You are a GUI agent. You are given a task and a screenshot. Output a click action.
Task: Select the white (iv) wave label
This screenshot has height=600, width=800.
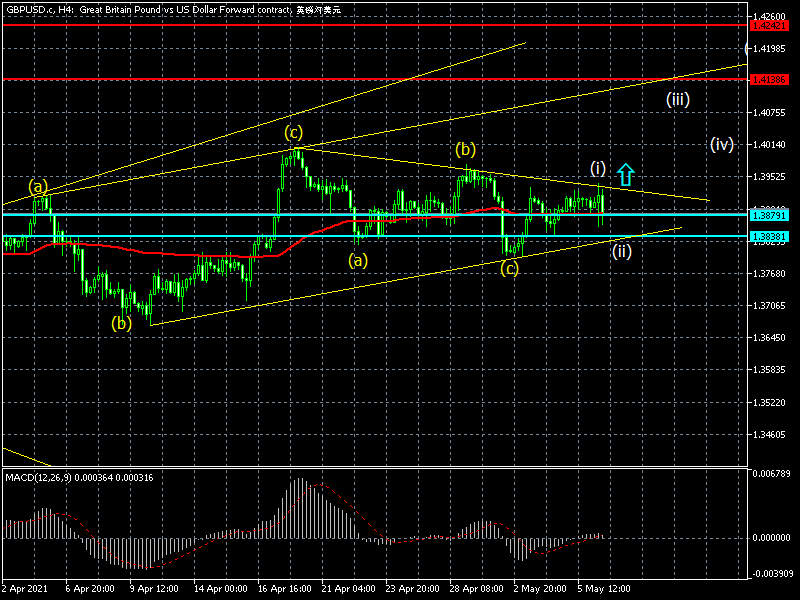[x=722, y=144]
